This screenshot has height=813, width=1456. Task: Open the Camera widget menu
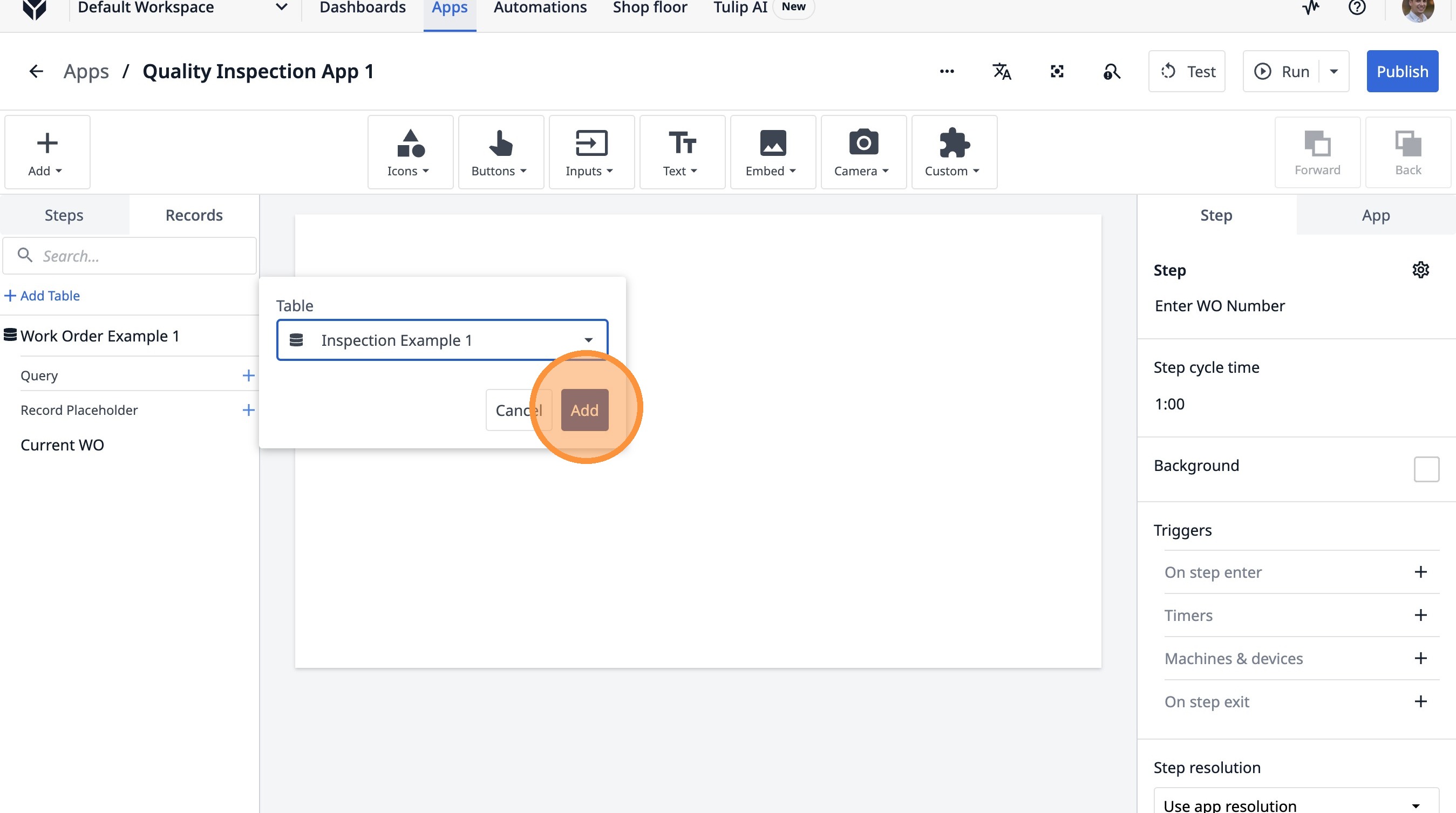point(862,152)
